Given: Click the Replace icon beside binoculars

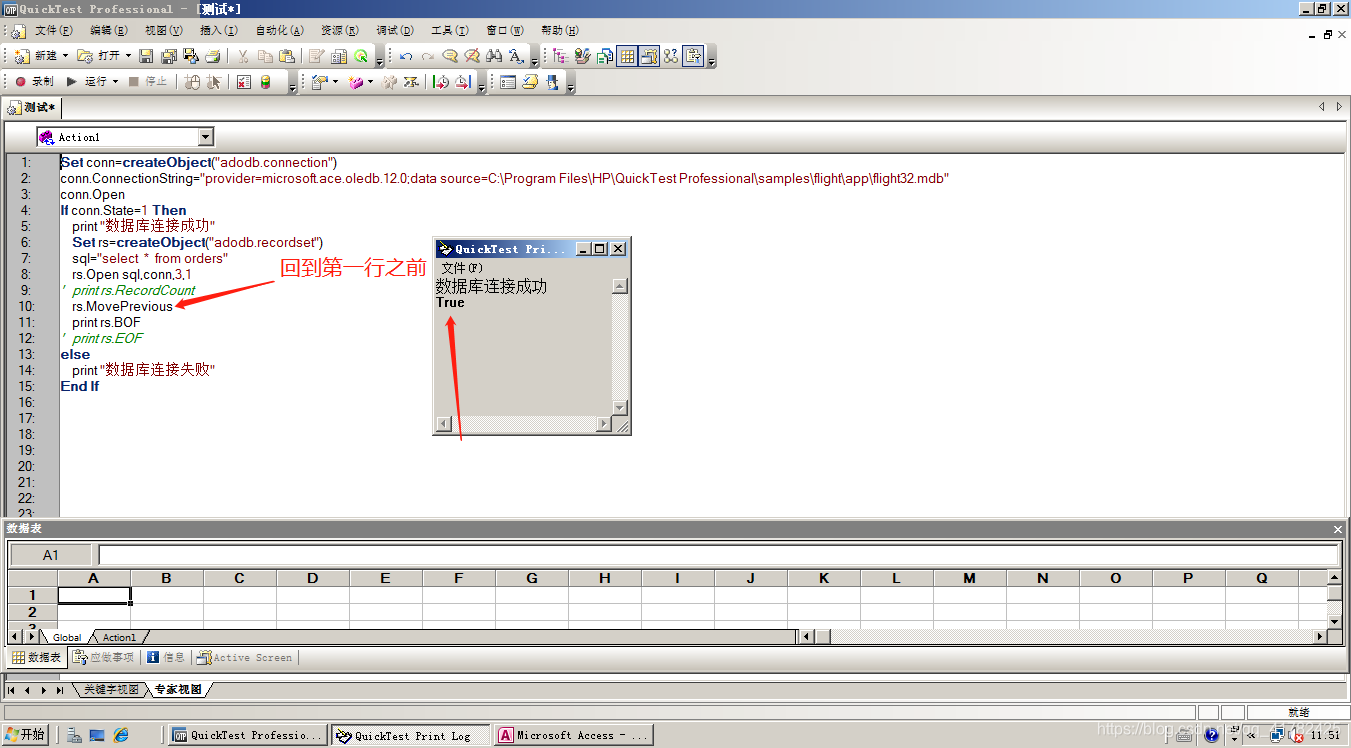Looking at the screenshot, I should [516, 56].
